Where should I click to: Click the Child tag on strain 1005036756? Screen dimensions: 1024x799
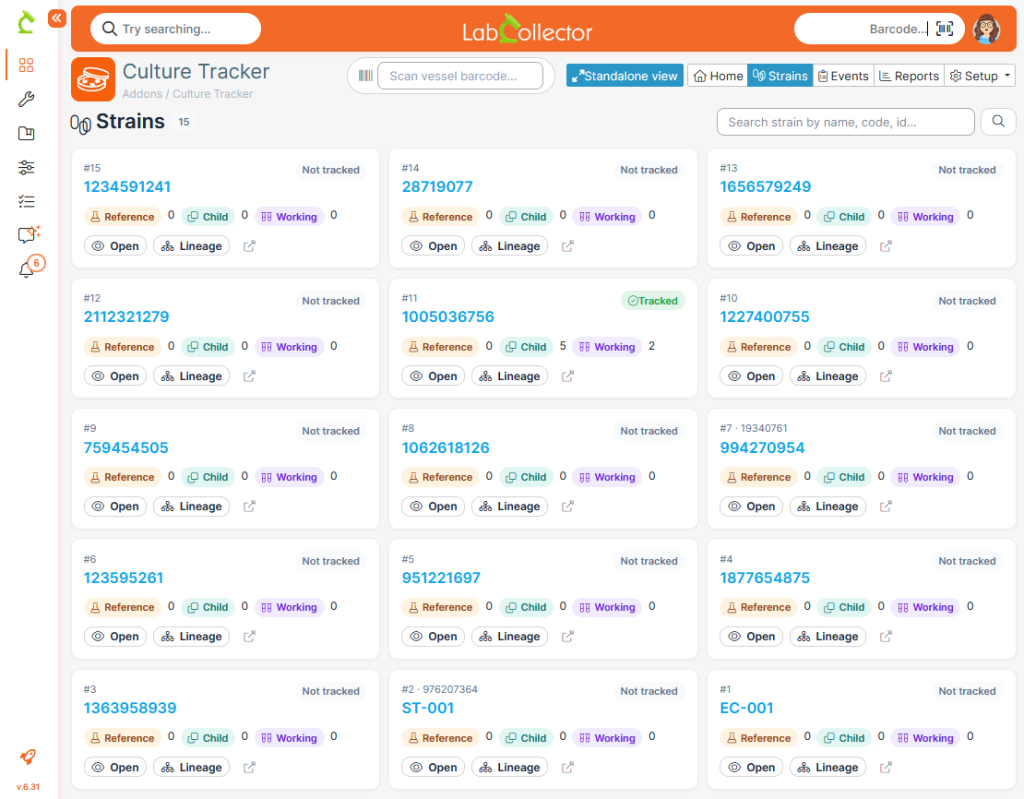(526, 346)
